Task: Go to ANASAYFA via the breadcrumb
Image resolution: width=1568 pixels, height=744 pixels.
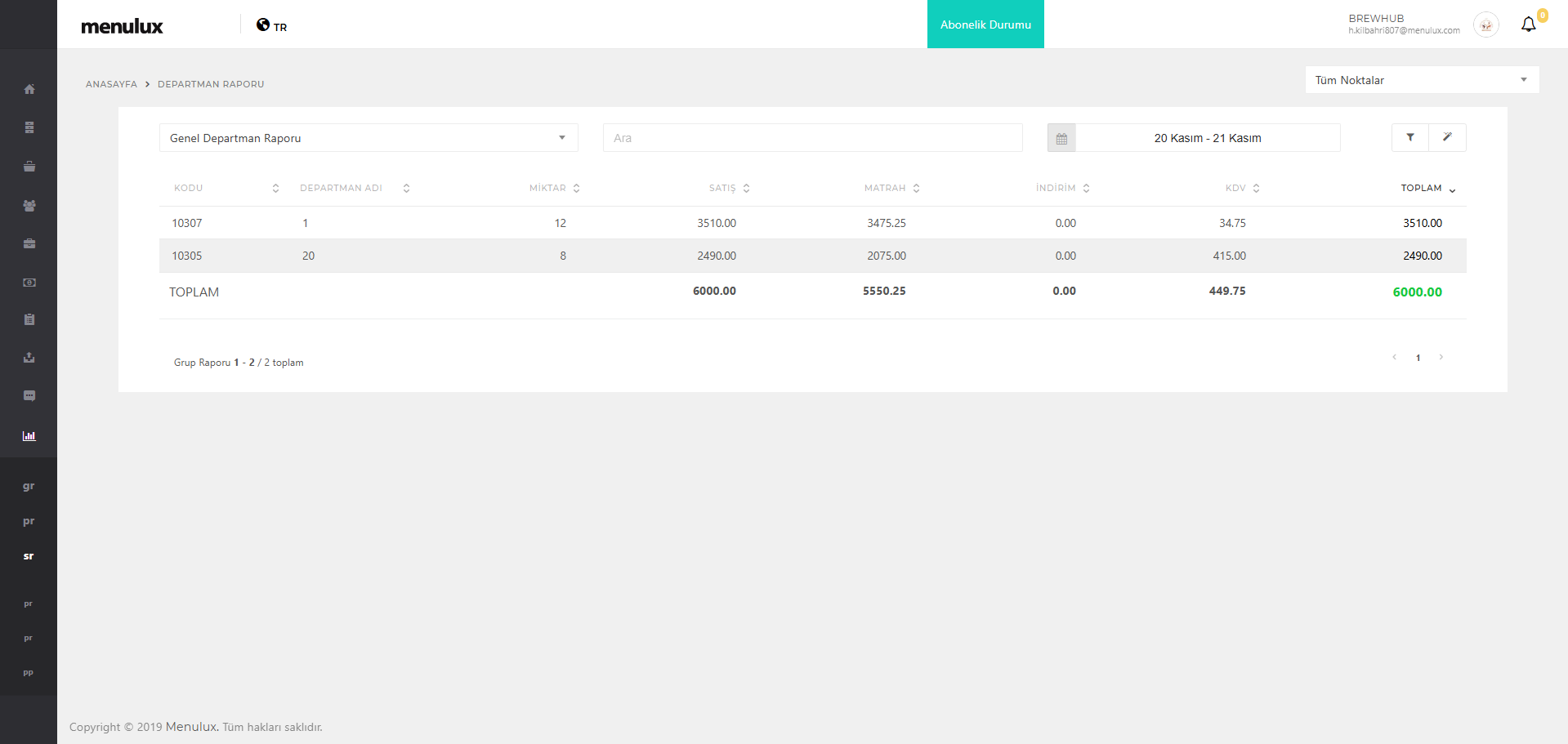Action: pos(111,84)
